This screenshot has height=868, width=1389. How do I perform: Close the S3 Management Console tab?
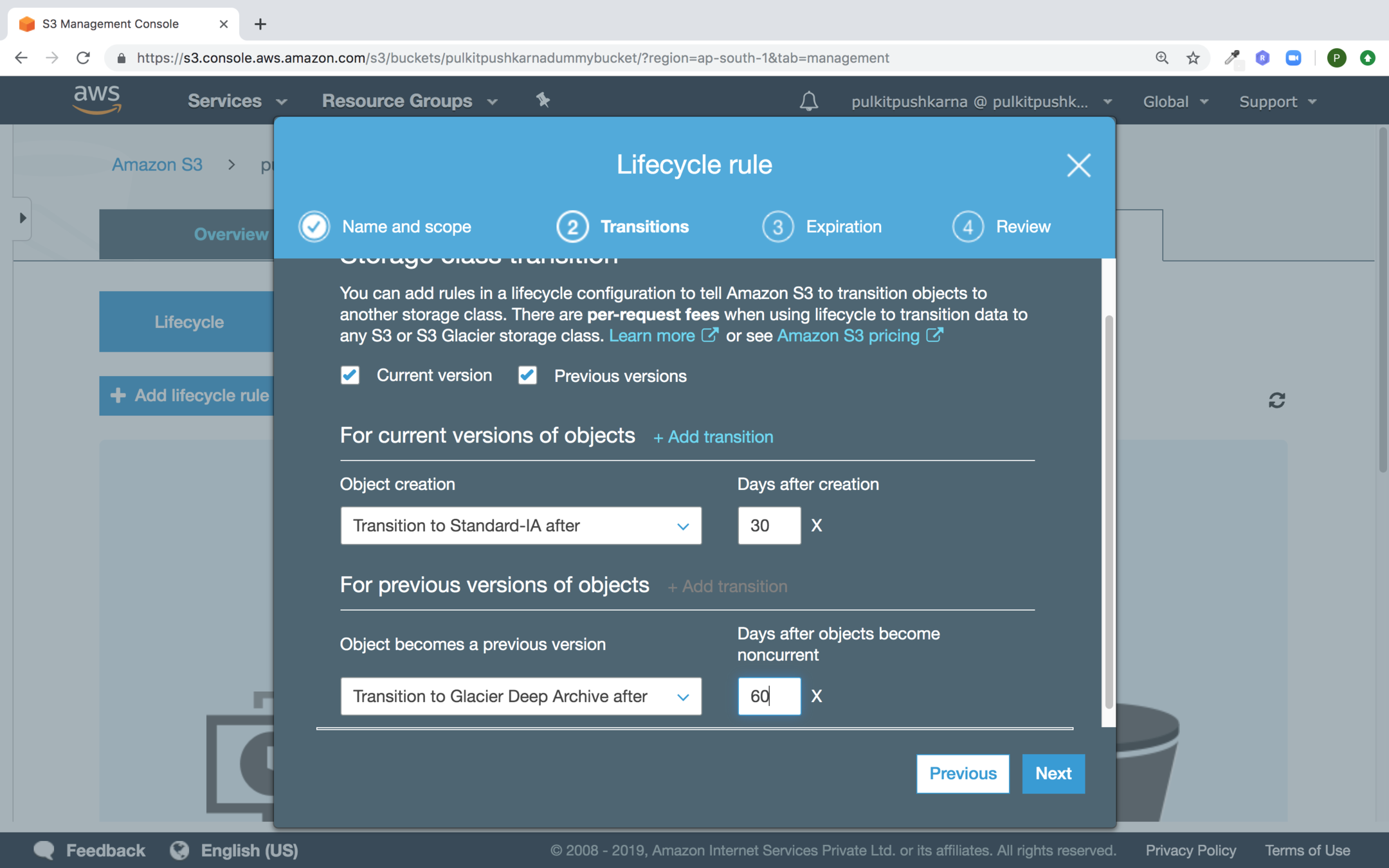[x=223, y=24]
